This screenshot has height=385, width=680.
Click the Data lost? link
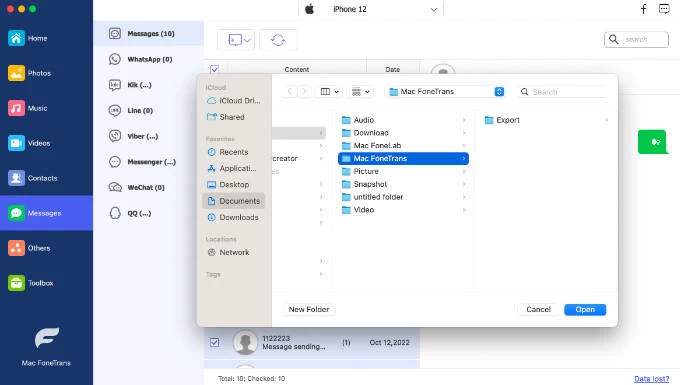tap(651, 378)
